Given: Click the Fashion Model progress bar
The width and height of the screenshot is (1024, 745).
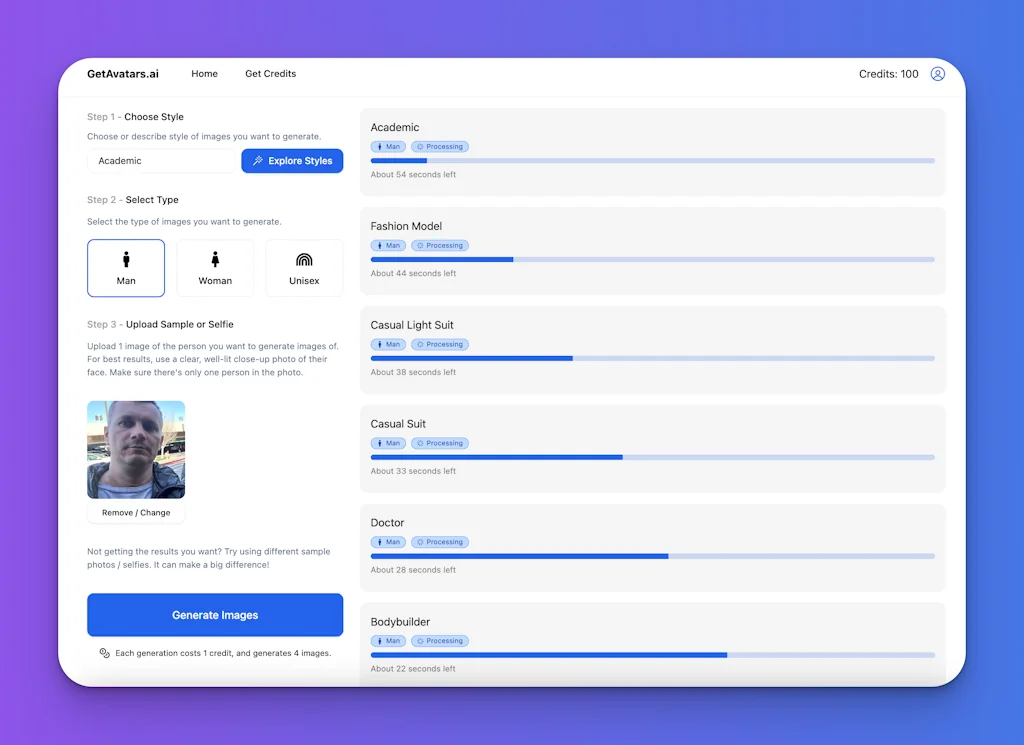Looking at the screenshot, I should [654, 259].
